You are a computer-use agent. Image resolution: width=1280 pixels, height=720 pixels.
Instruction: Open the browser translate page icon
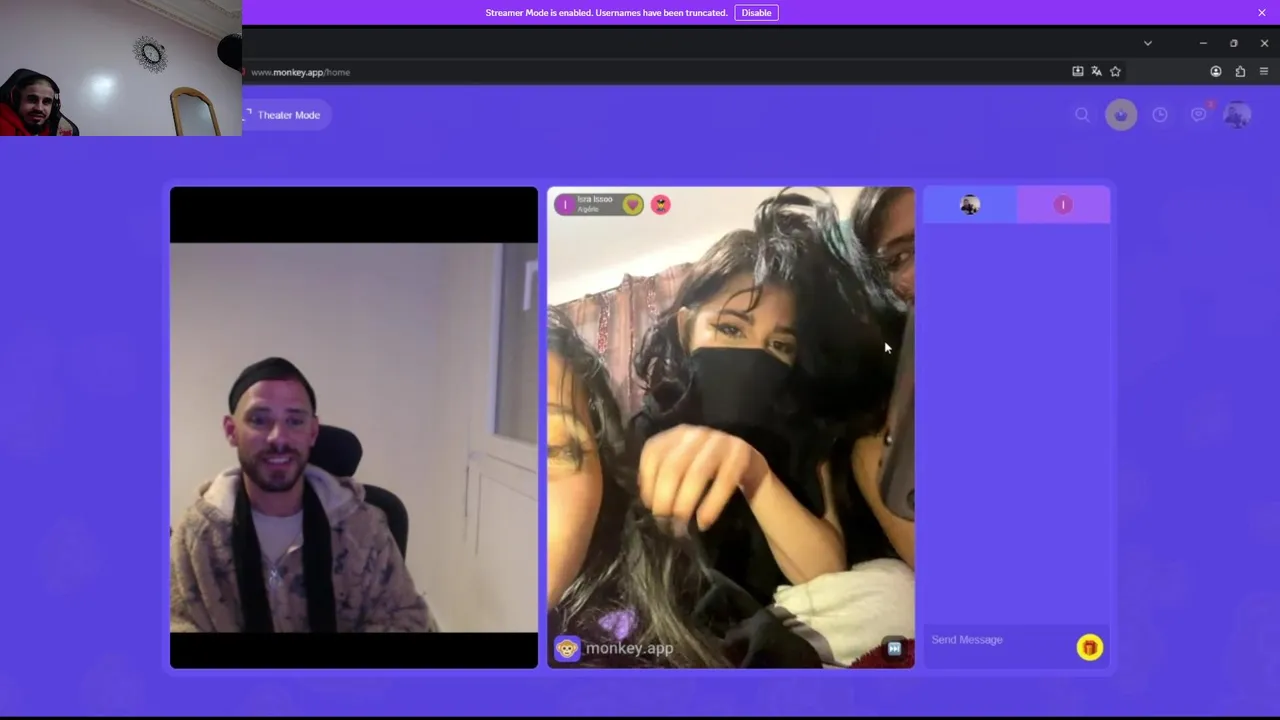coord(1096,72)
